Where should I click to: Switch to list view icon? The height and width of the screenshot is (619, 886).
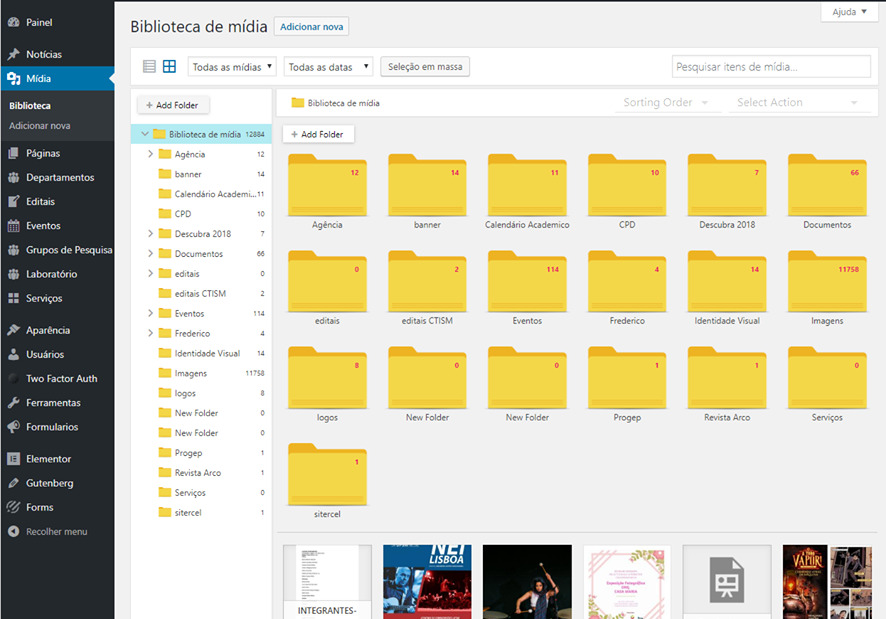click(149, 67)
